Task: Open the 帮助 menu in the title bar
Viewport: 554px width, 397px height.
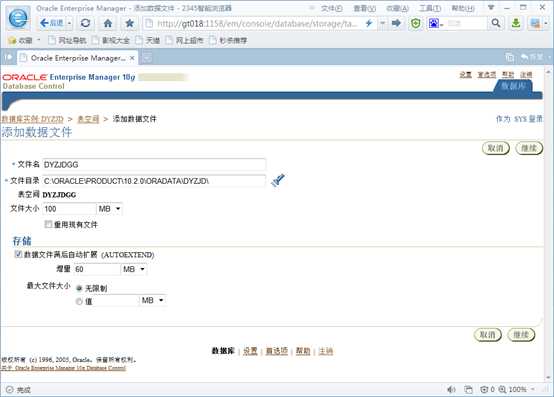Action: point(463,8)
